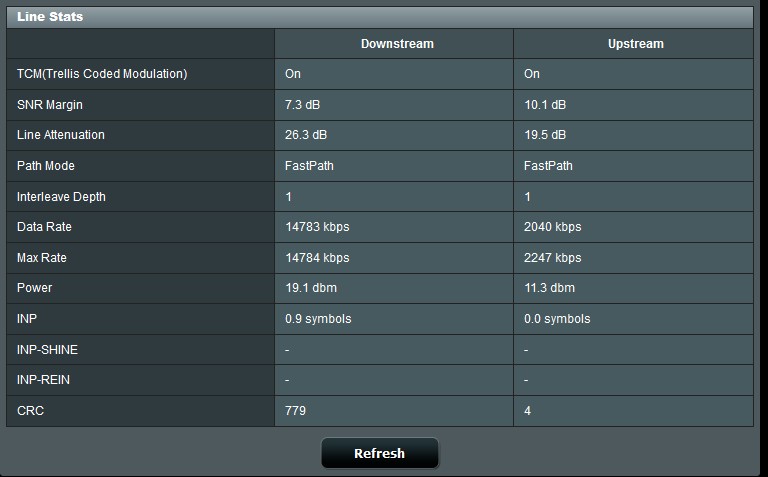Select the downstream FastPath value
The width and height of the screenshot is (768, 477).
tap(309, 166)
